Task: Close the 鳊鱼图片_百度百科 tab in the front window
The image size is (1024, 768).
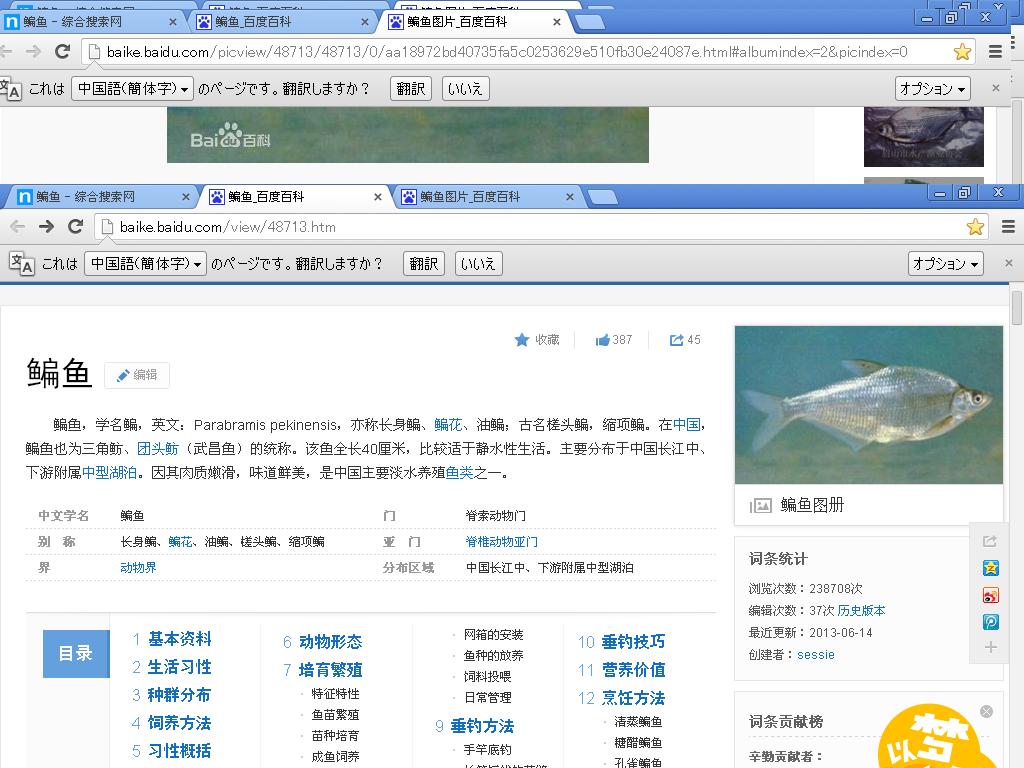Action: 569,197
